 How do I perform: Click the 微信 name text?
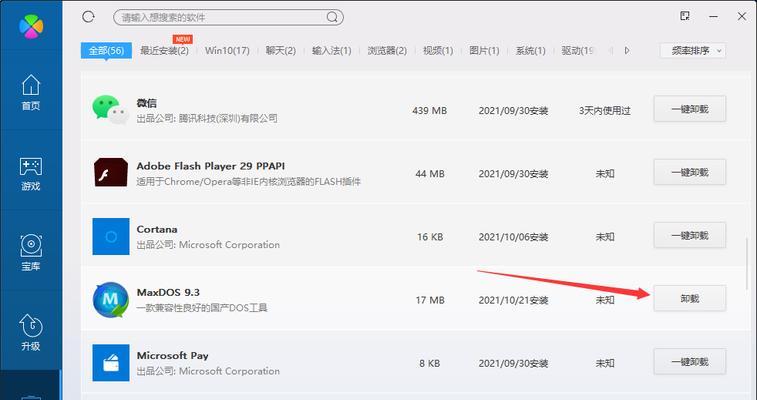[146, 103]
